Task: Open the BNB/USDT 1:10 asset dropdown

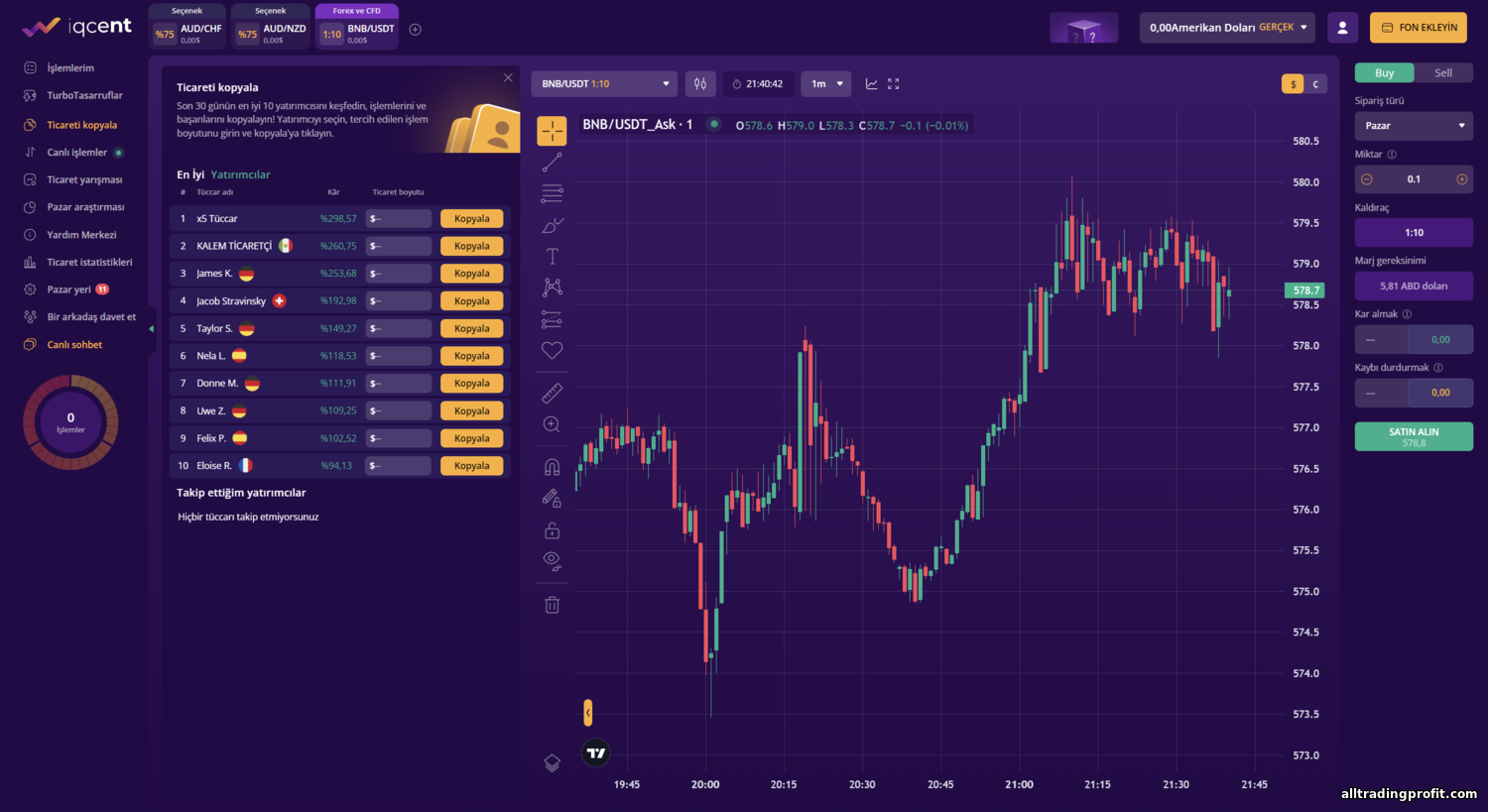Action: [x=604, y=84]
